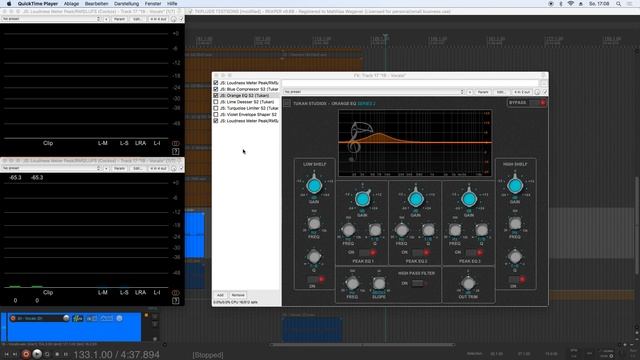Toggle the High Shelf ON switch
This screenshot has width=640, height=360.
click(x=517, y=280)
